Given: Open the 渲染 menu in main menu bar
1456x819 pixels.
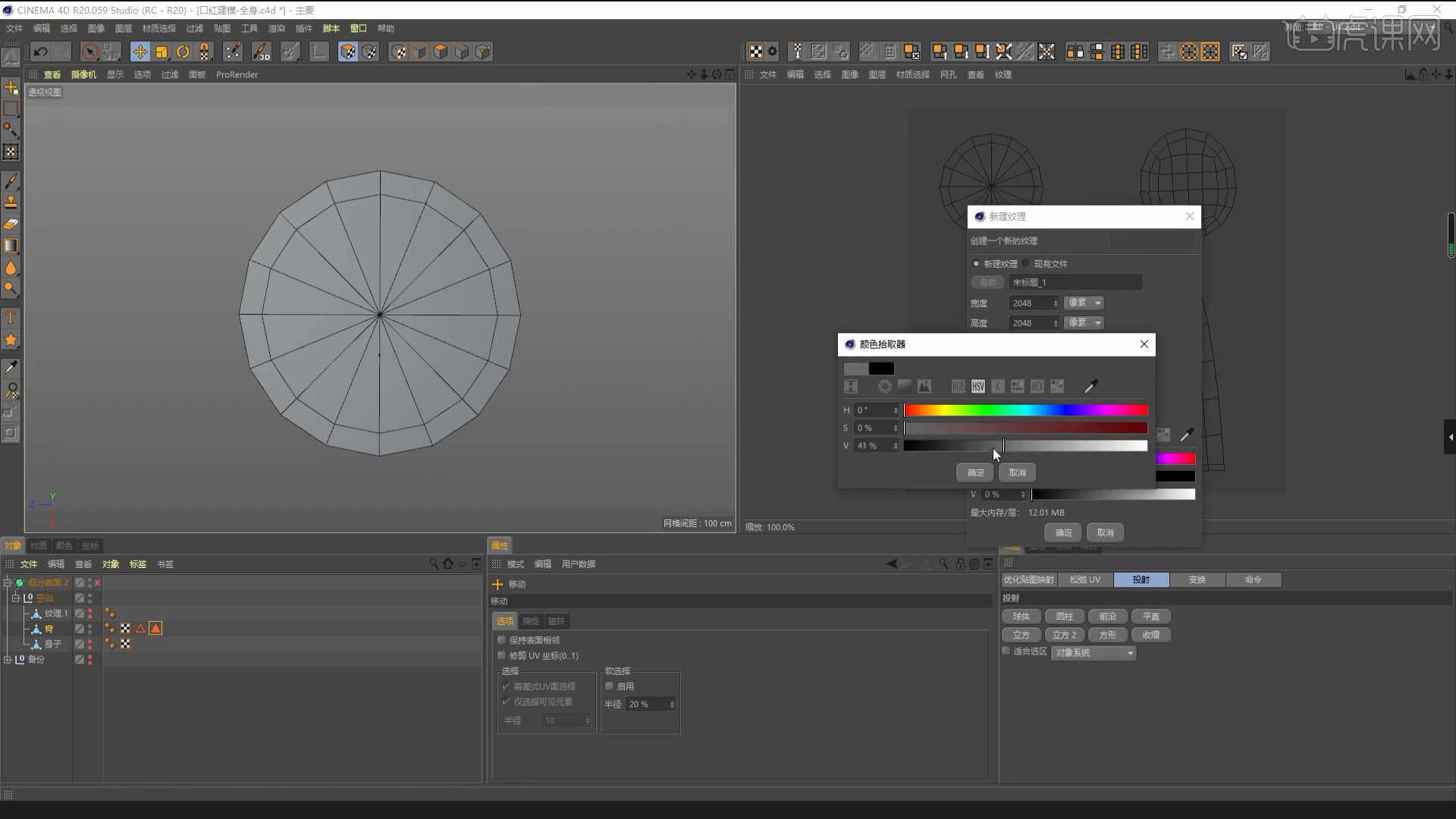Looking at the screenshot, I should coord(276,28).
